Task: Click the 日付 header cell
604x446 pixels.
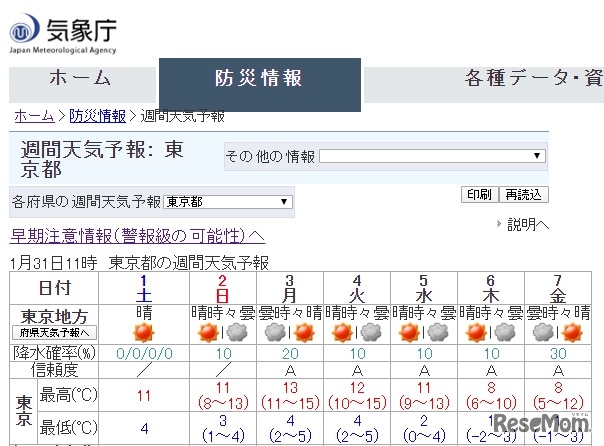Action: 54,288
